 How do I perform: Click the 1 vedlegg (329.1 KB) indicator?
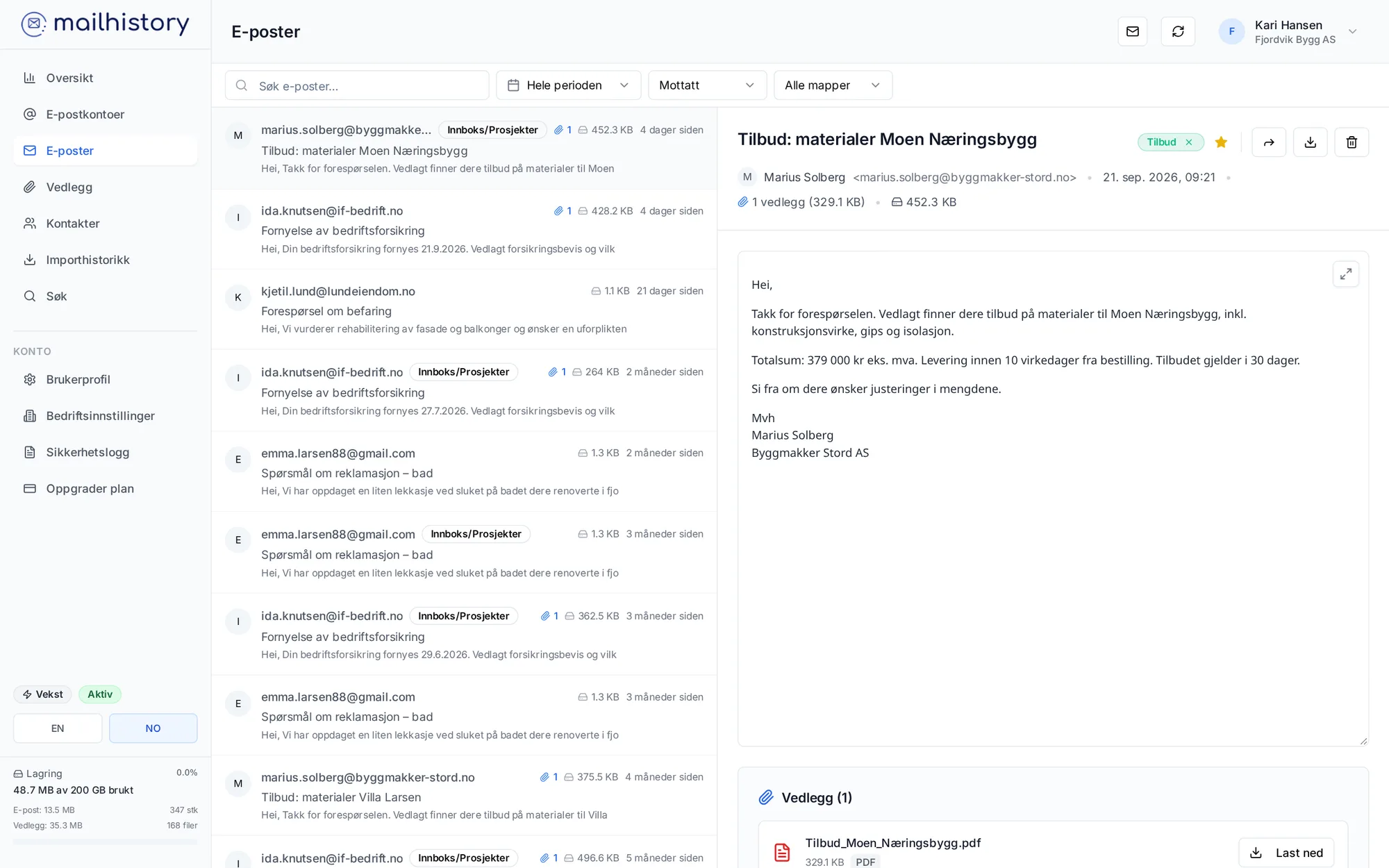click(x=801, y=202)
